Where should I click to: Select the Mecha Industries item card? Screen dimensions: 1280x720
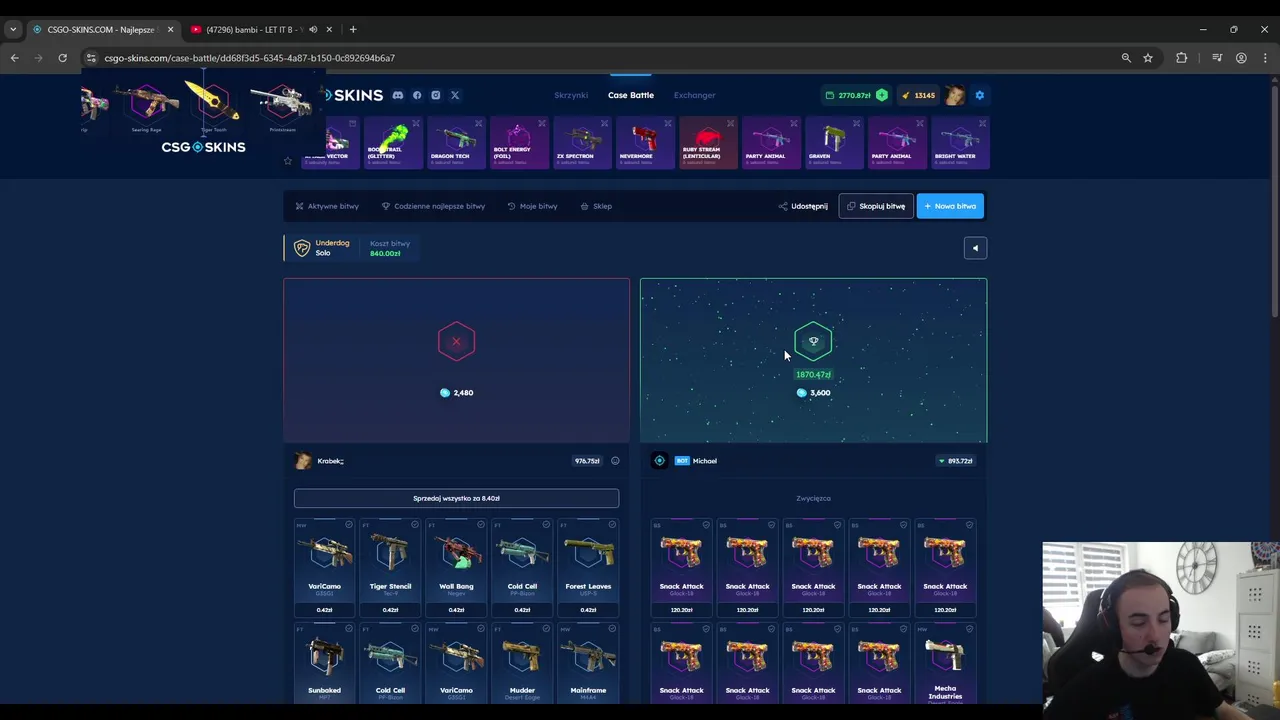(x=945, y=662)
